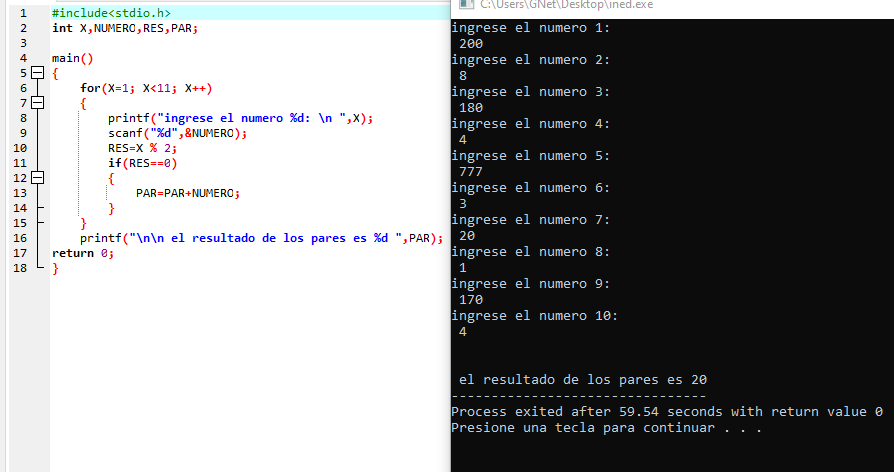
Task: Click the printf 'ingrese el numero' code line
Action: point(241,118)
